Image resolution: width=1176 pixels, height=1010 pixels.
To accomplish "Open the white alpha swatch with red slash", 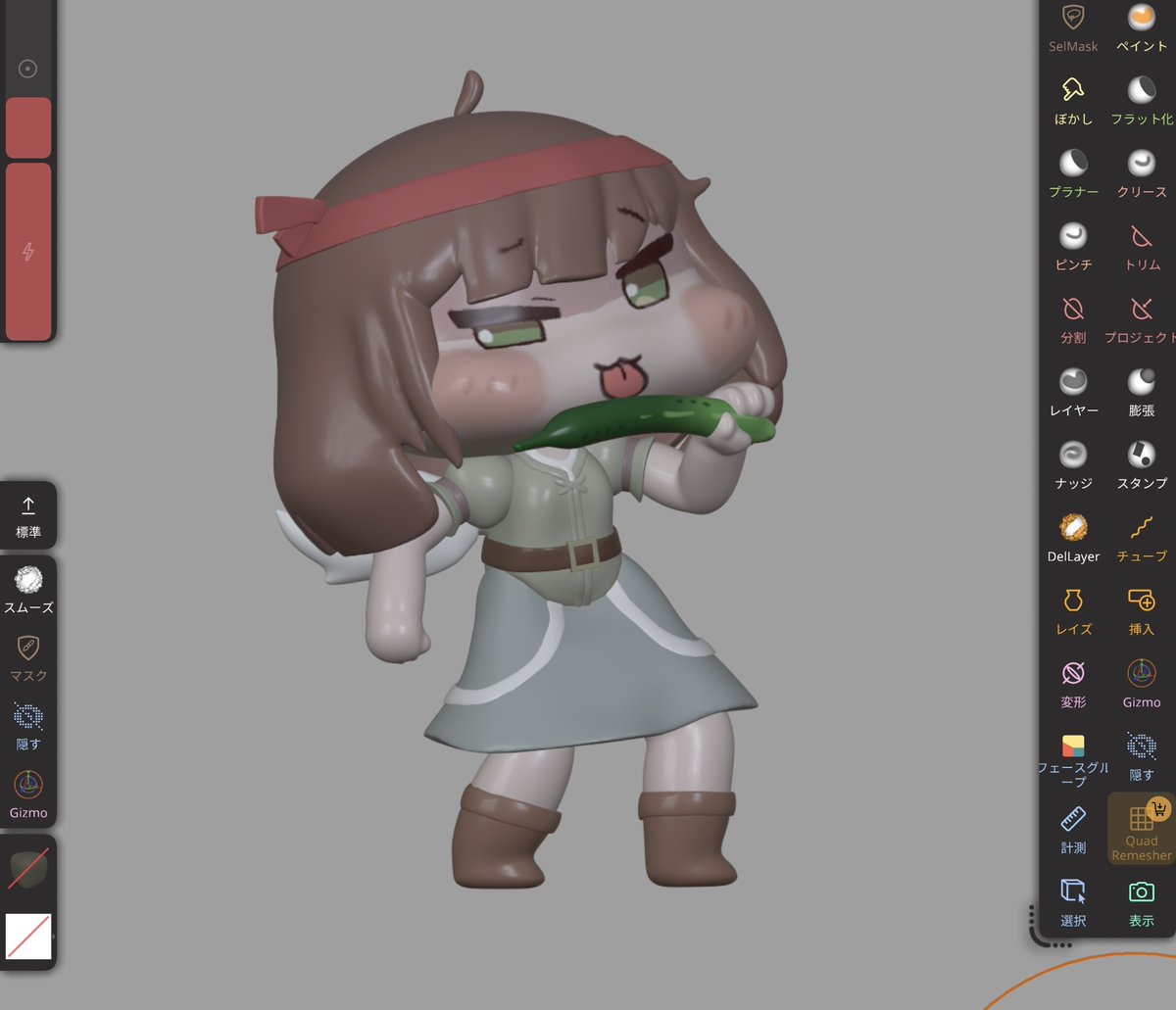I will tap(28, 936).
